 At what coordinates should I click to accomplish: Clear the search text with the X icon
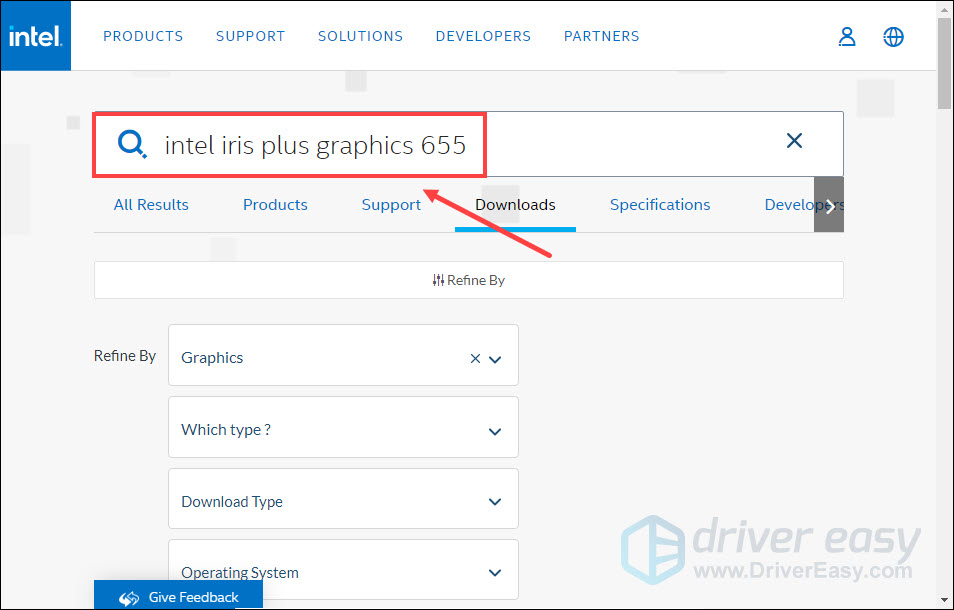794,141
